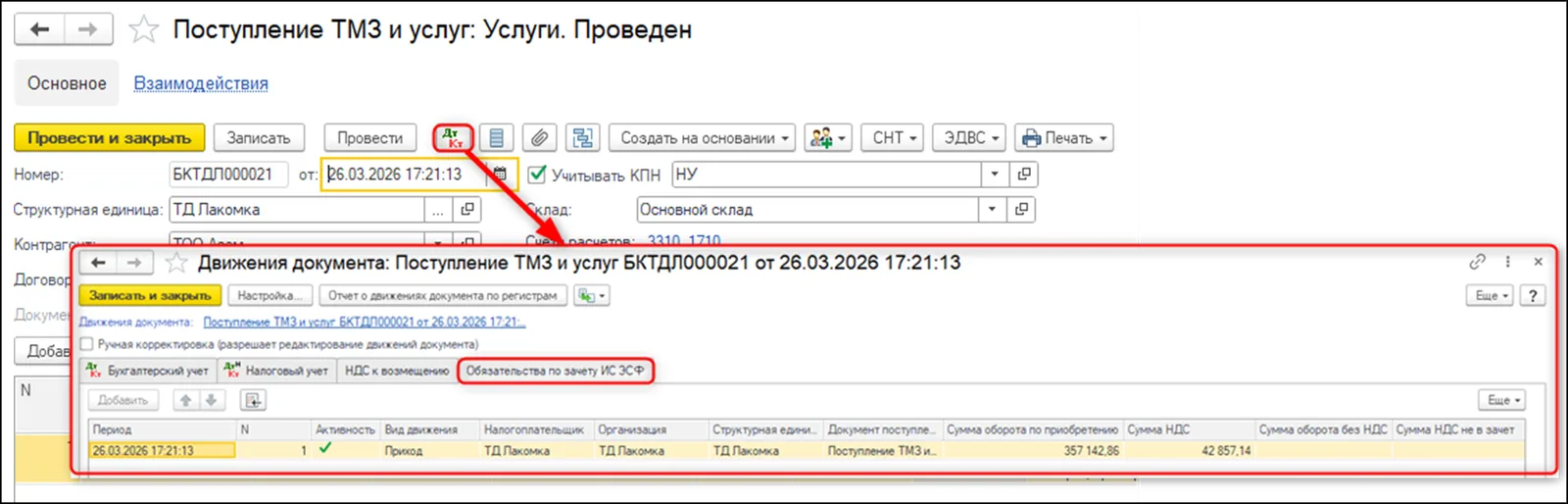Open the НУ combo box dropdown arrow
This screenshot has width=1568, height=504.
pos(995,175)
